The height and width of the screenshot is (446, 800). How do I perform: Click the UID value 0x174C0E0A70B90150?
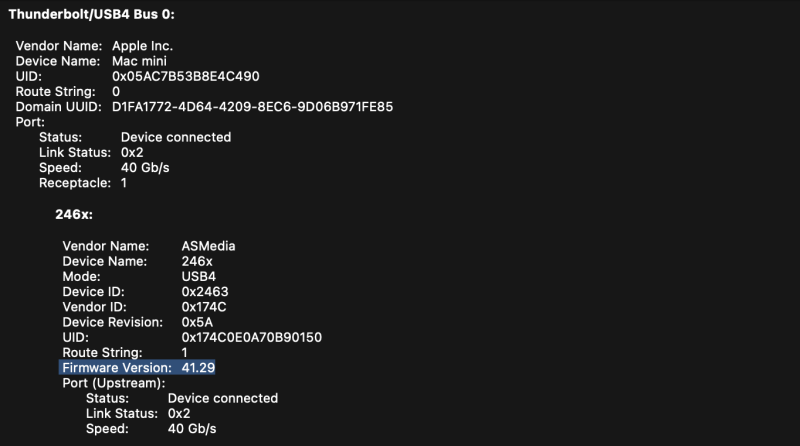251,338
